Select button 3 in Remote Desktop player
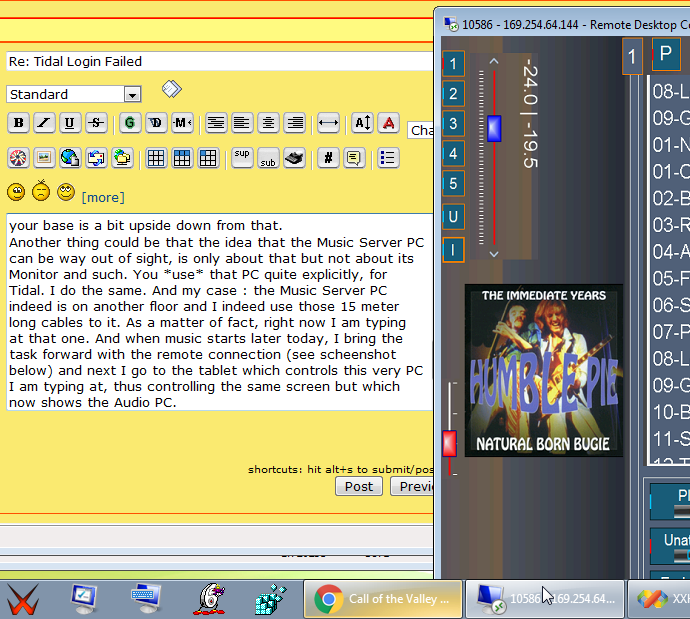The image size is (690, 619). 453,124
